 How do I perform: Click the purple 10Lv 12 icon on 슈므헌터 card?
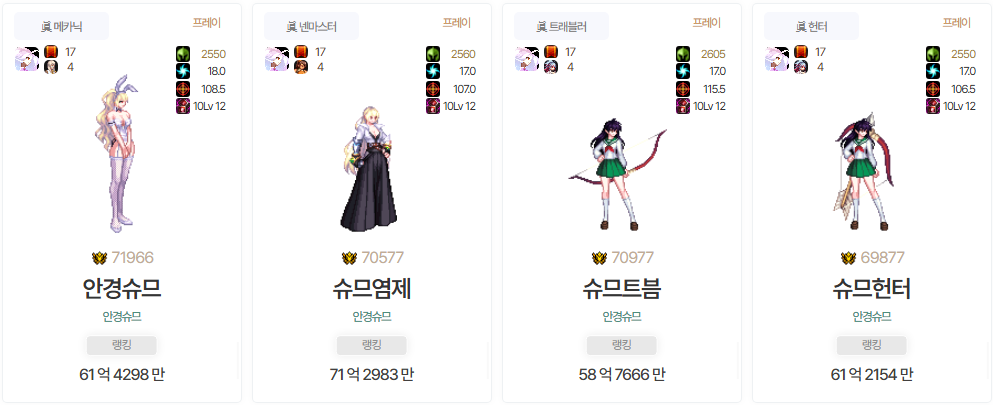point(933,106)
